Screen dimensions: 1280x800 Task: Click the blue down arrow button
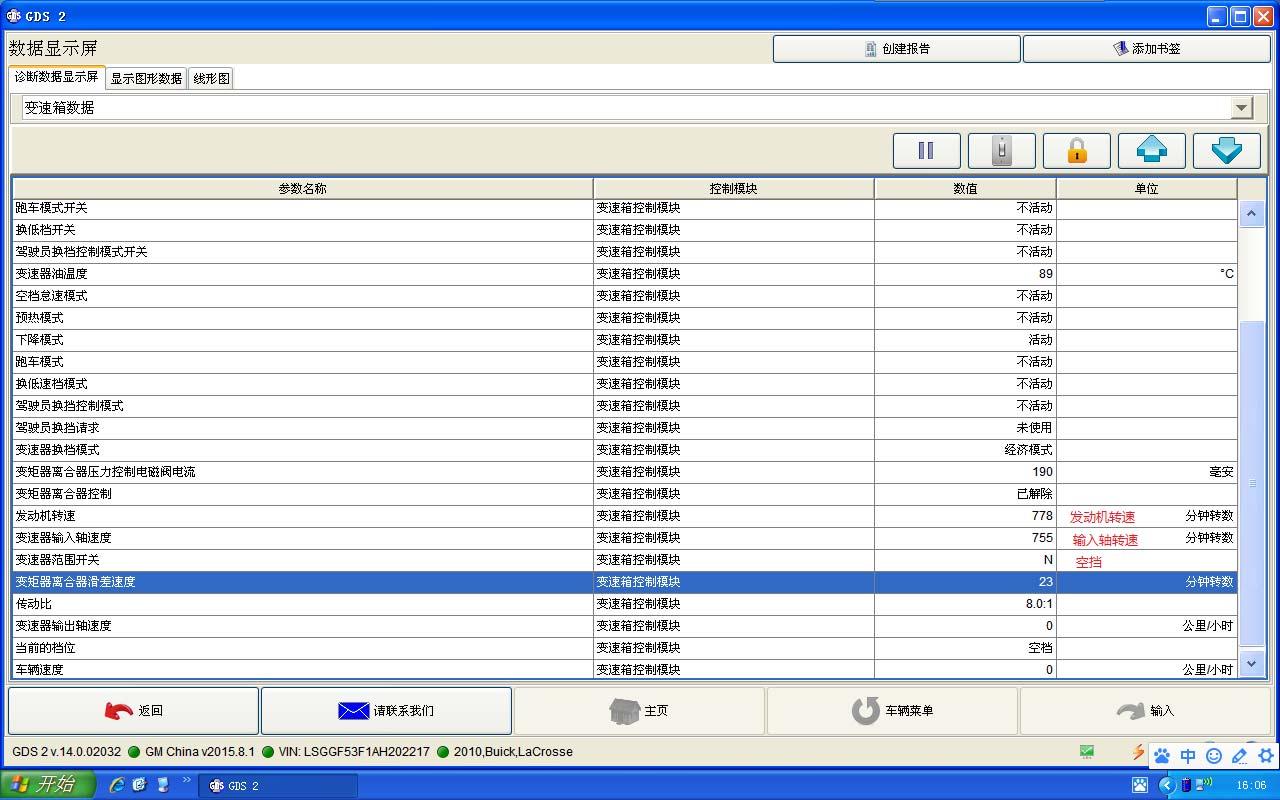[1226, 151]
